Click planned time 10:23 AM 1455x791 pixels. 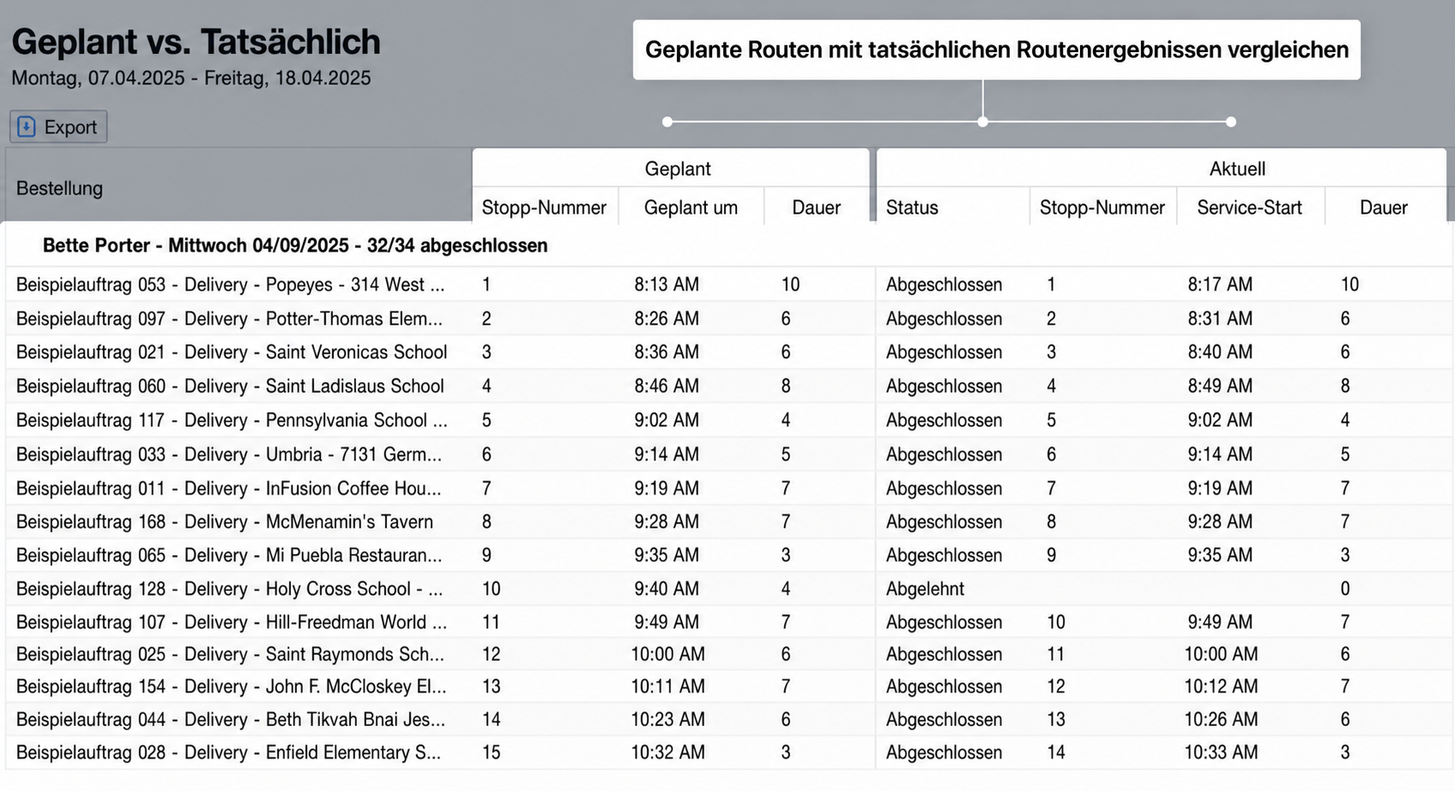[668, 719]
